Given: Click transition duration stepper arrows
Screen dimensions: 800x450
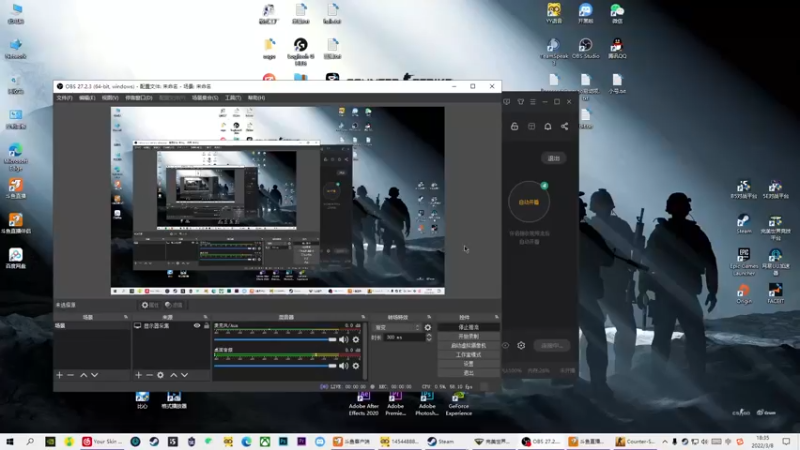Looking at the screenshot, I should pyautogui.click(x=429, y=337).
